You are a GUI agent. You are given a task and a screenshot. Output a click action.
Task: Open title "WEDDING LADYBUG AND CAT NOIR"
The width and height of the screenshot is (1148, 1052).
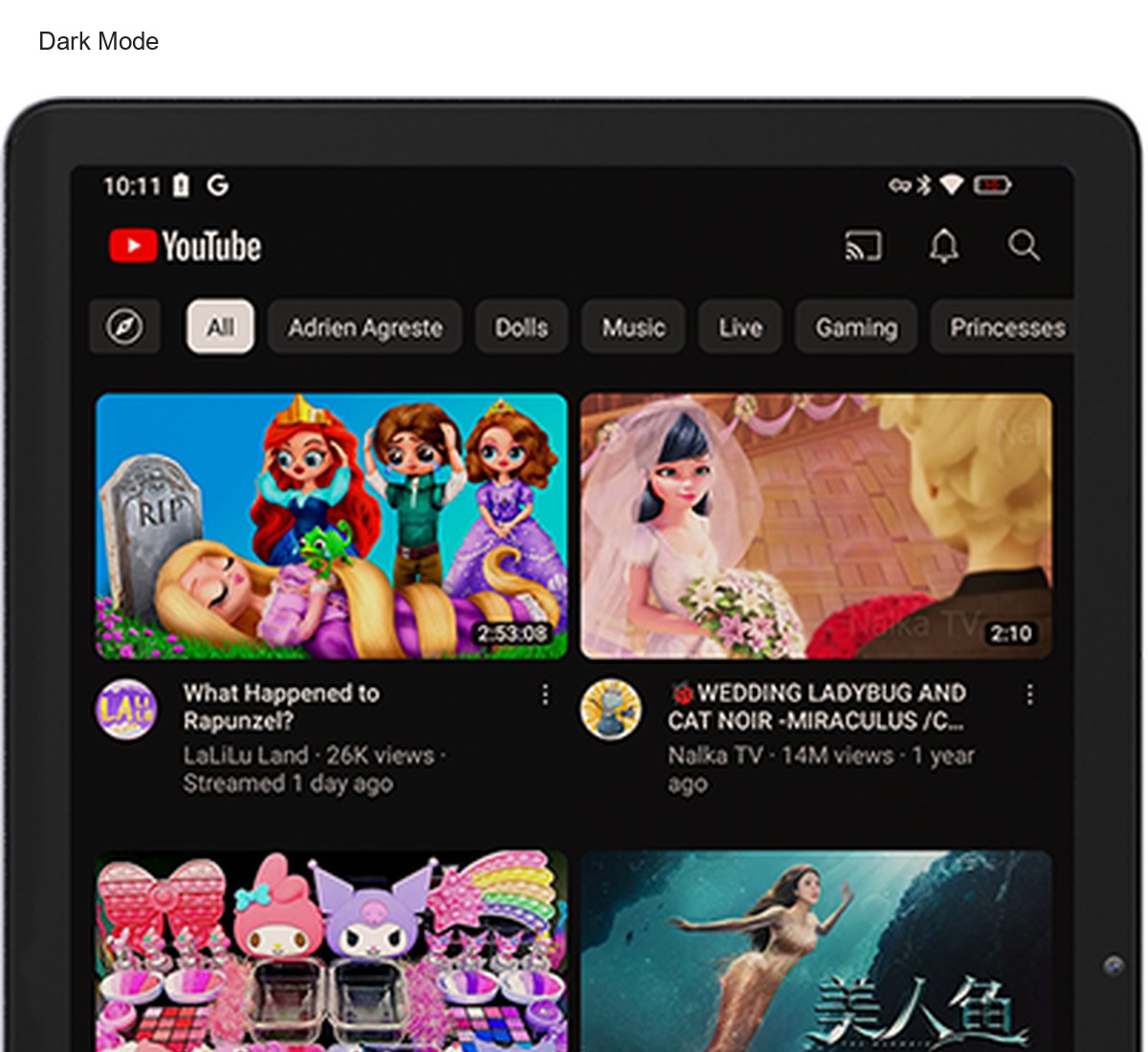coord(817,707)
